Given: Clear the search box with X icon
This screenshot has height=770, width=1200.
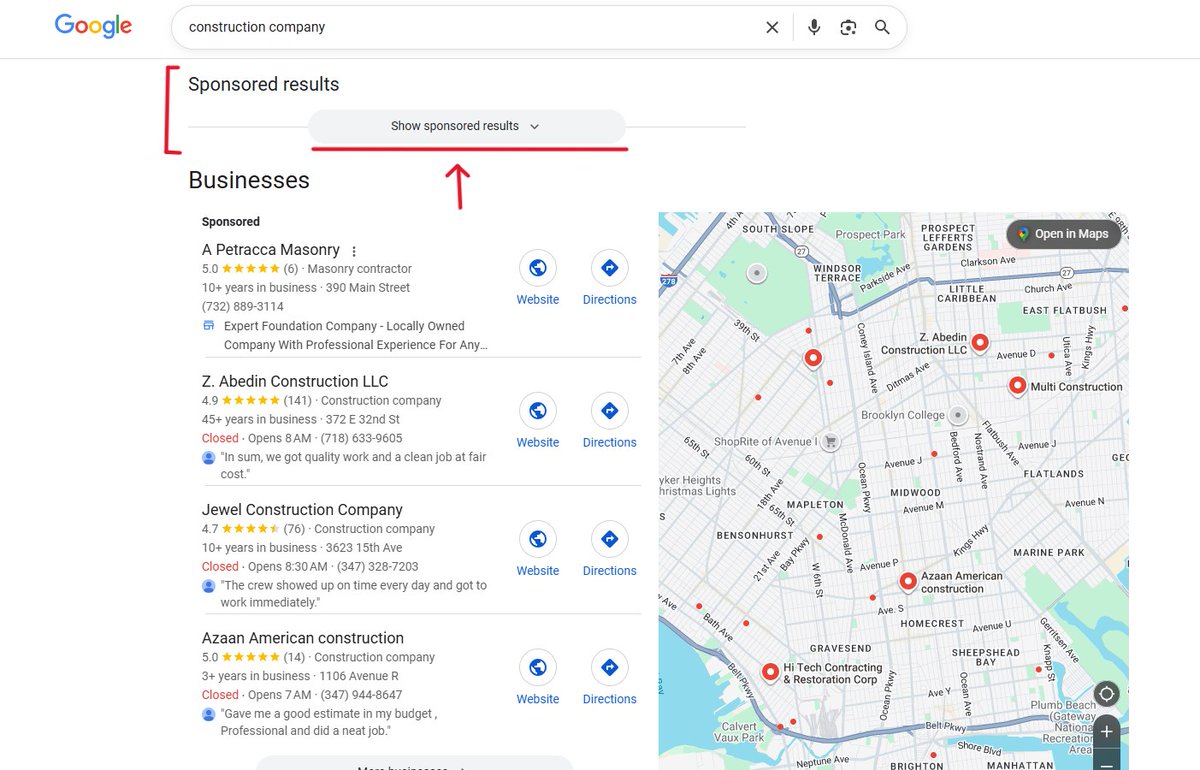Looking at the screenshot, I should pos(772,28).
